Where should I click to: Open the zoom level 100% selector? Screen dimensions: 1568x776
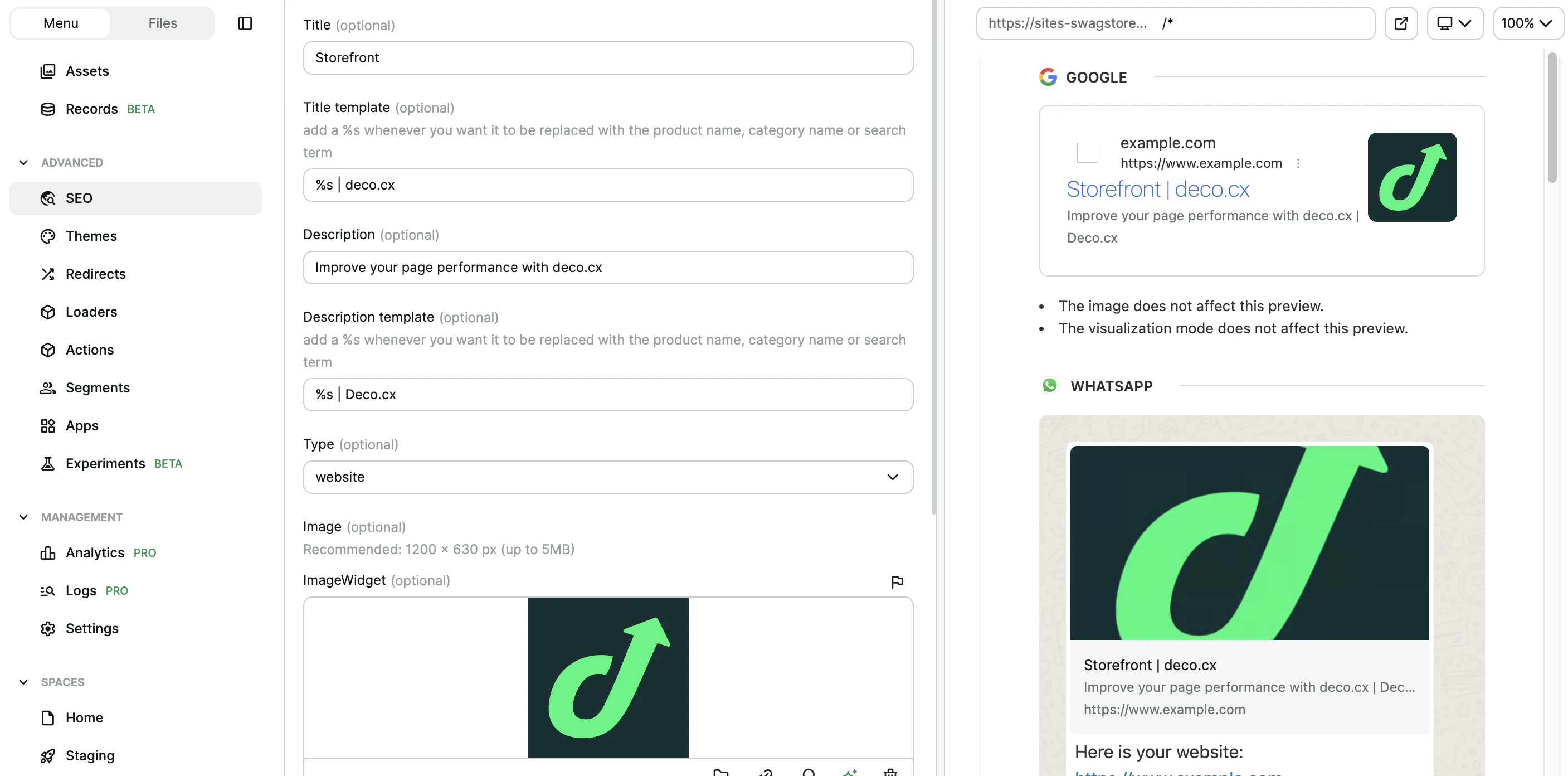pos(1527,23)
